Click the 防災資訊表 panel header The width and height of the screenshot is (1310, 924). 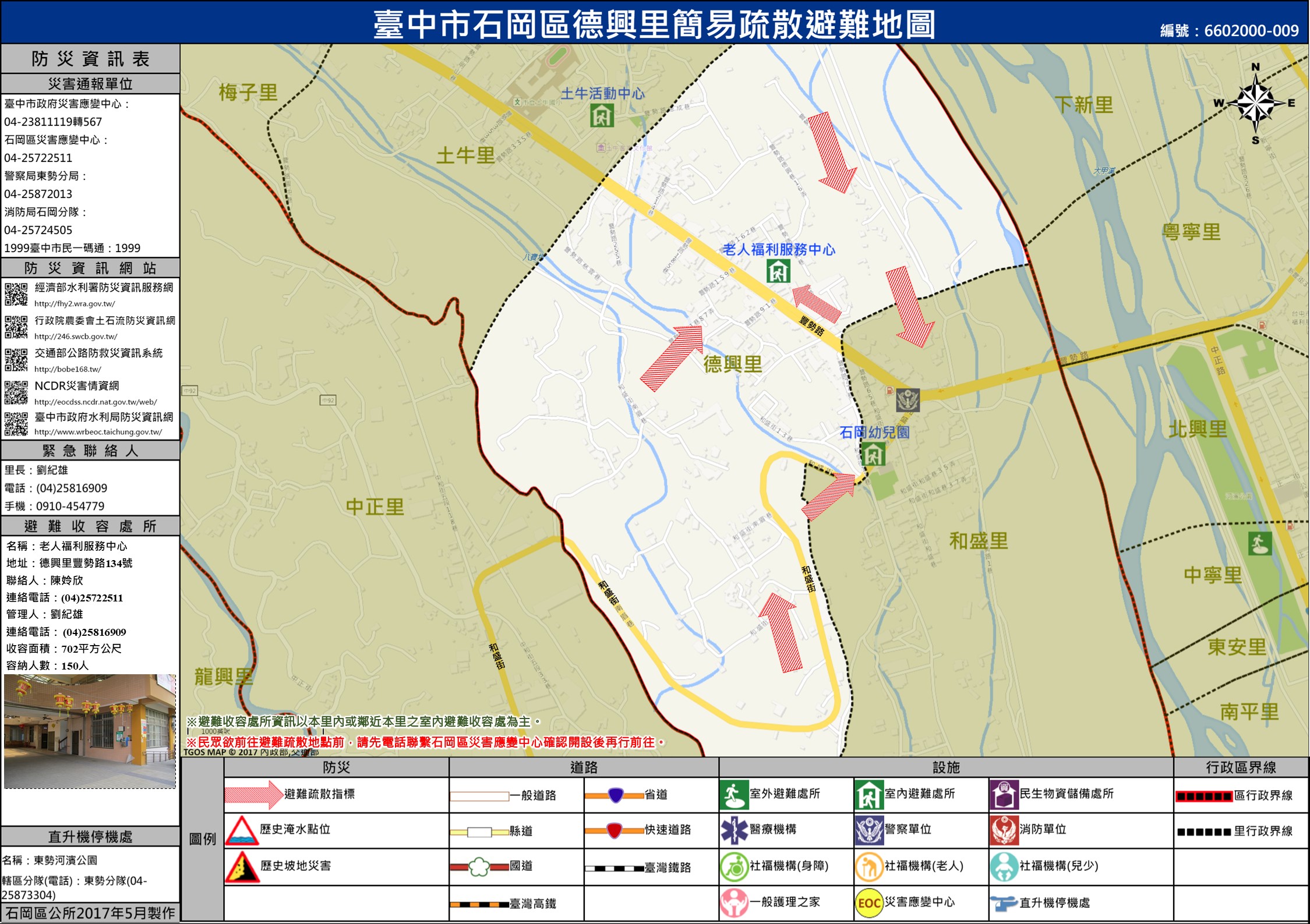(x=90, y=59)
